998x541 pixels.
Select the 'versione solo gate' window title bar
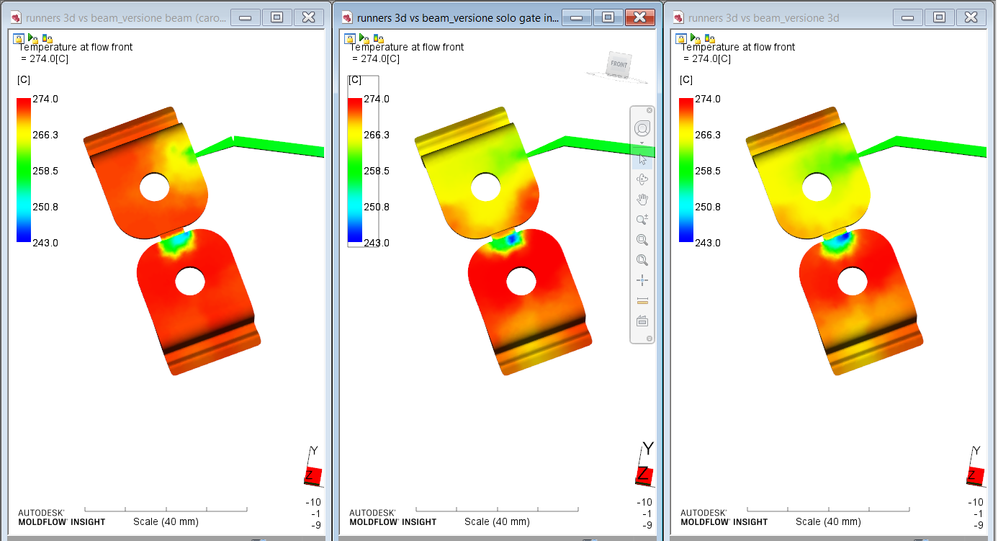(x=458, y=18)
